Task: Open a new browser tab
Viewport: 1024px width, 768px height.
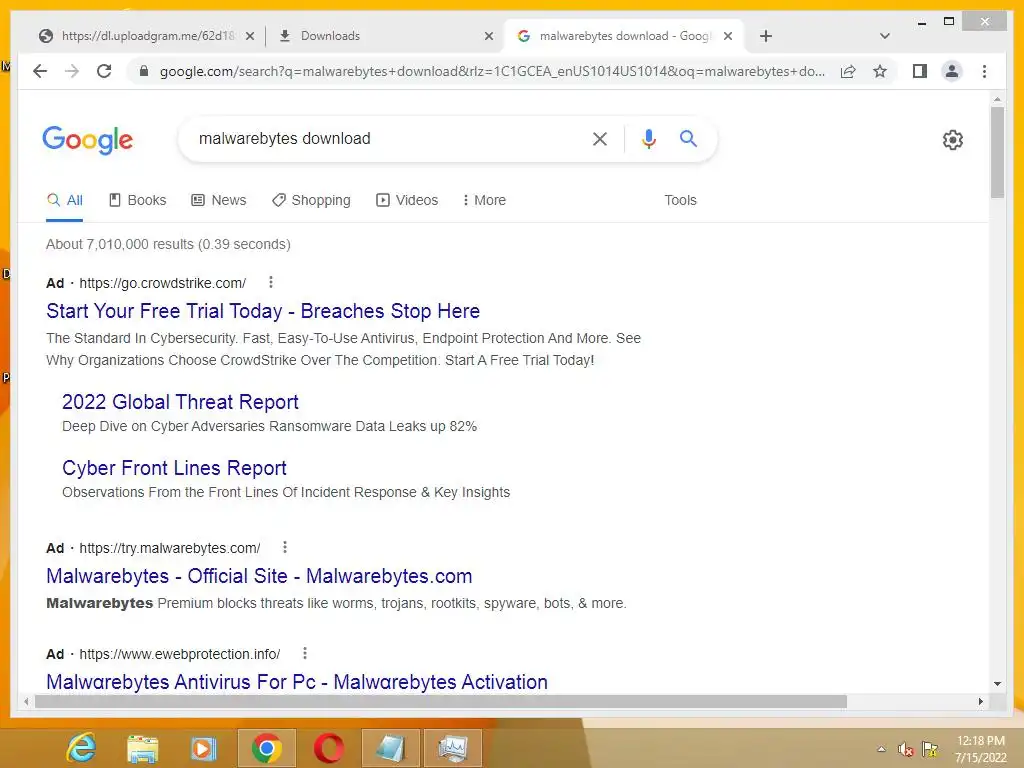Action: pos(766,36)
